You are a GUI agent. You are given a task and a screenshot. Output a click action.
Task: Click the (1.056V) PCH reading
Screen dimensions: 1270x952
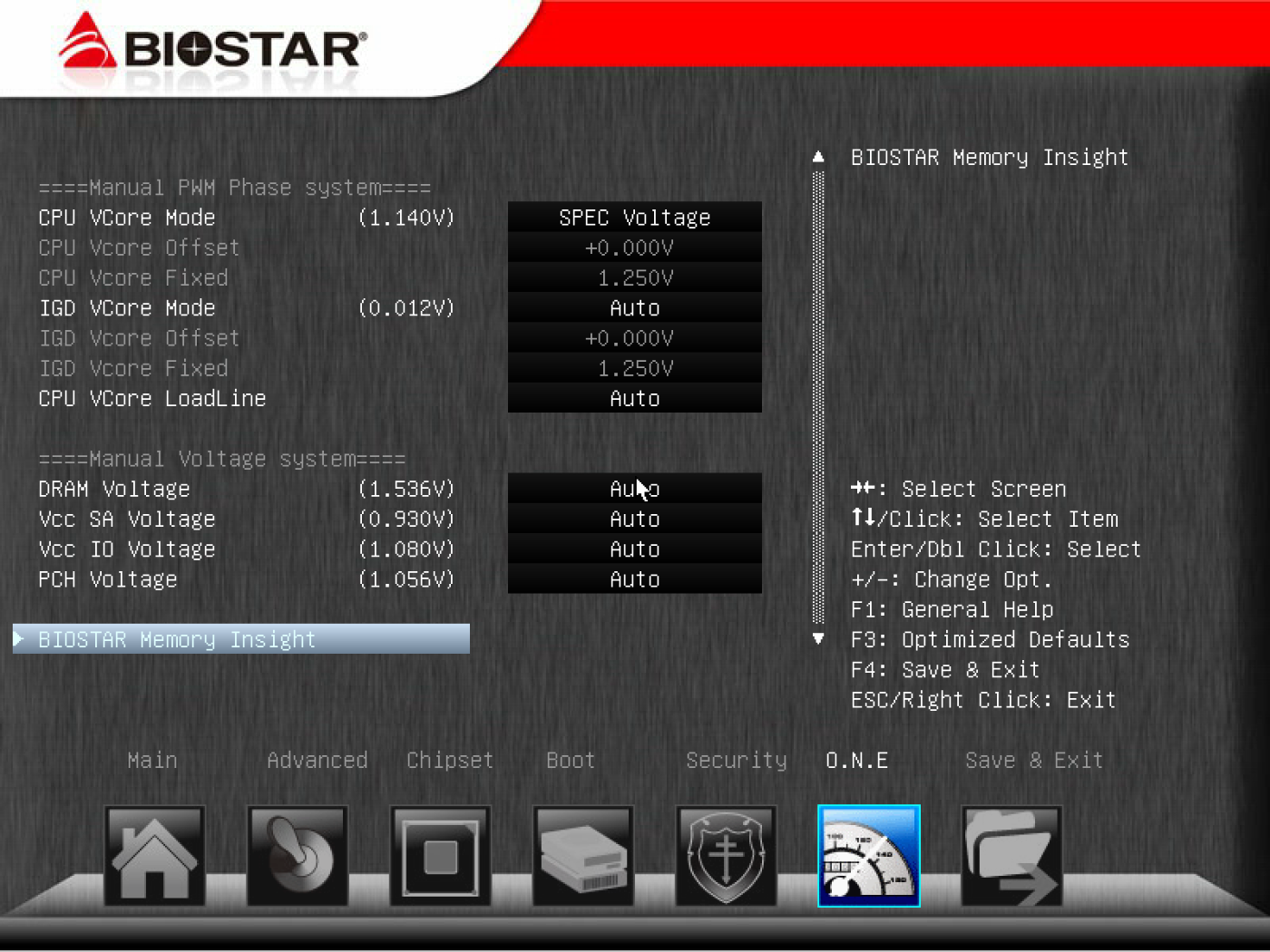click(406, 578)
